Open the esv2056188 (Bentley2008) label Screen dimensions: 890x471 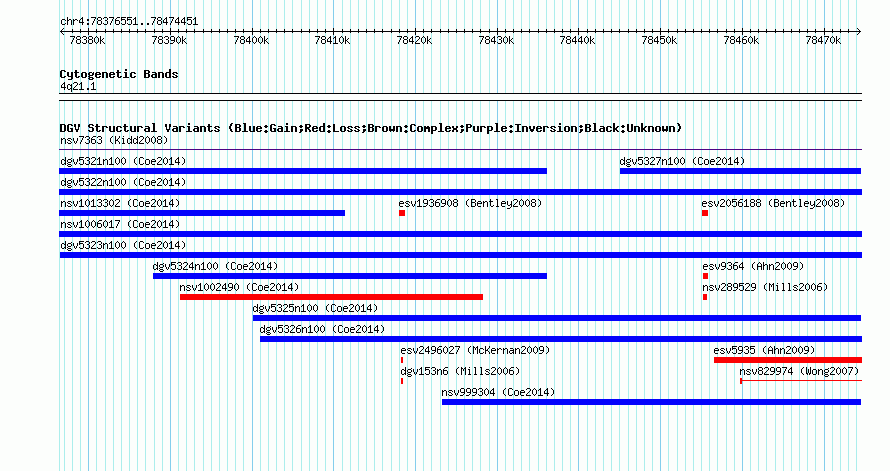[x=773, y=203]
